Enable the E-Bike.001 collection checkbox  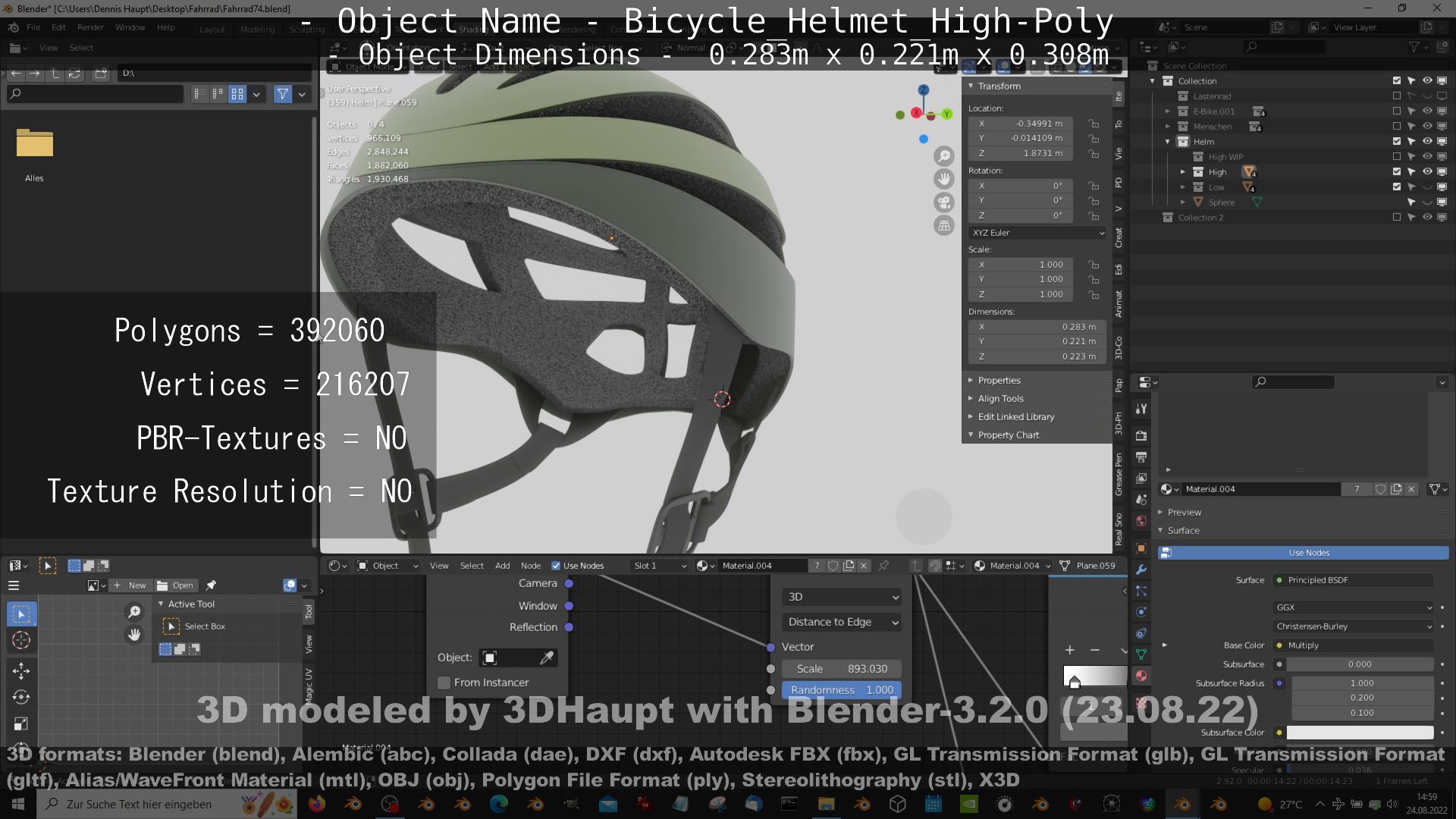tap(1397, 111)
